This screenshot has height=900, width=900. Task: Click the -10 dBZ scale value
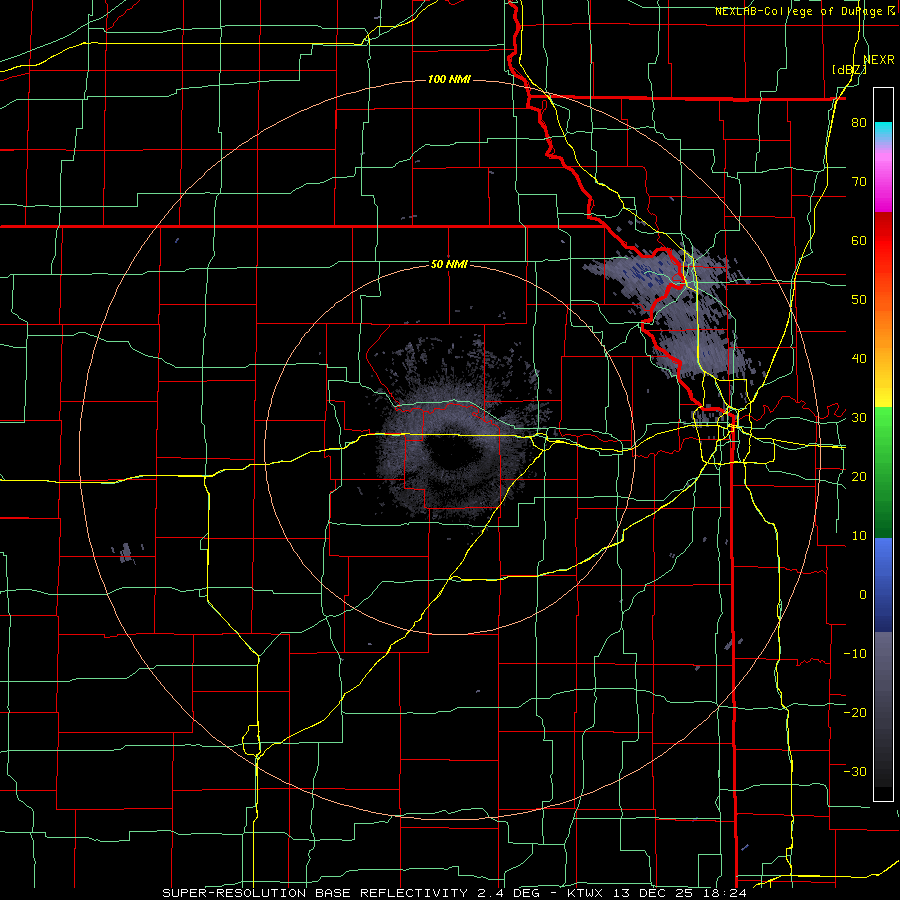(855, 654)
